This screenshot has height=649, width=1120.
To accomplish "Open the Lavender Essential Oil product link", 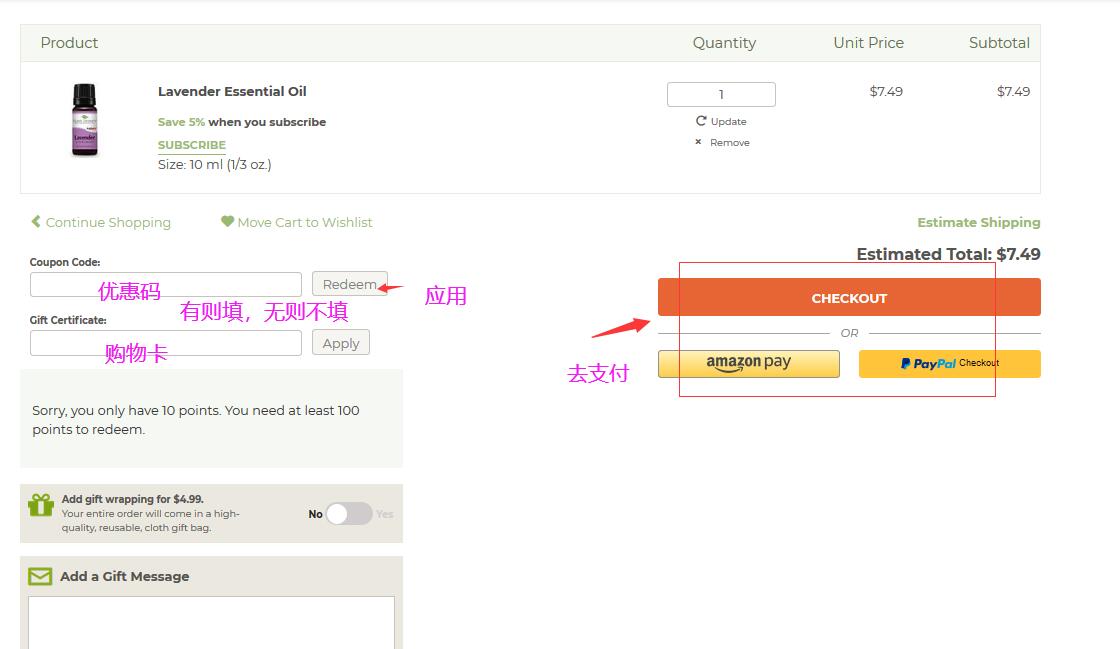I will pos(232,91).
